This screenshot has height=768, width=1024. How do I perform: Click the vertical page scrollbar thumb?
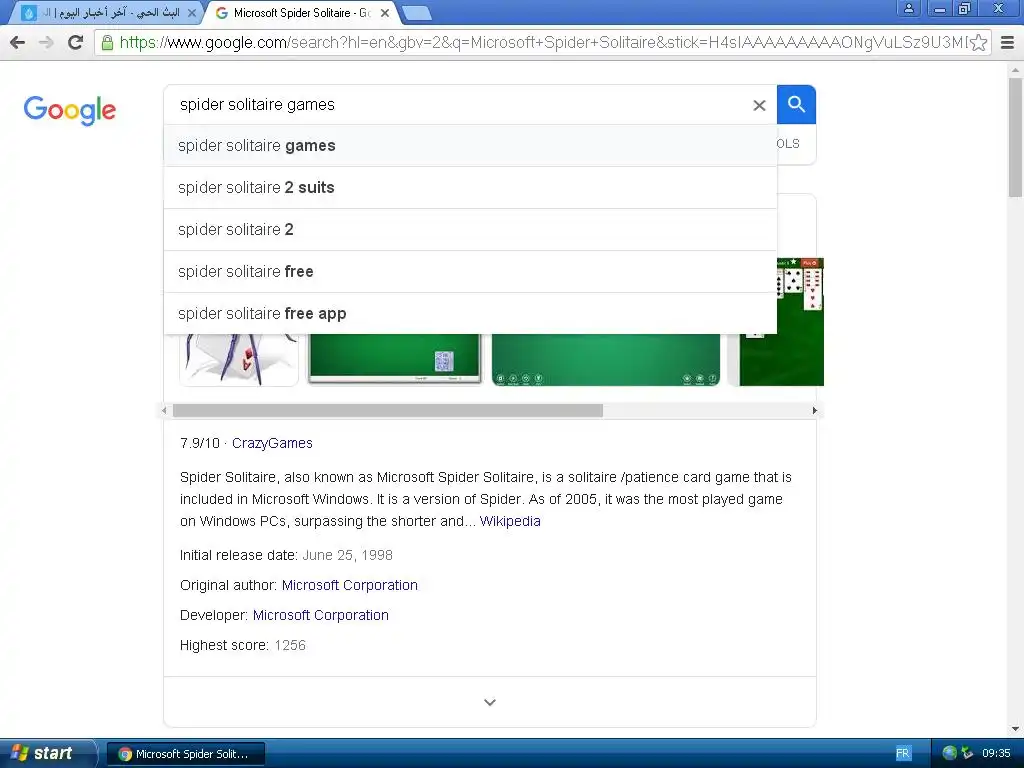(x=1015, y=137)
